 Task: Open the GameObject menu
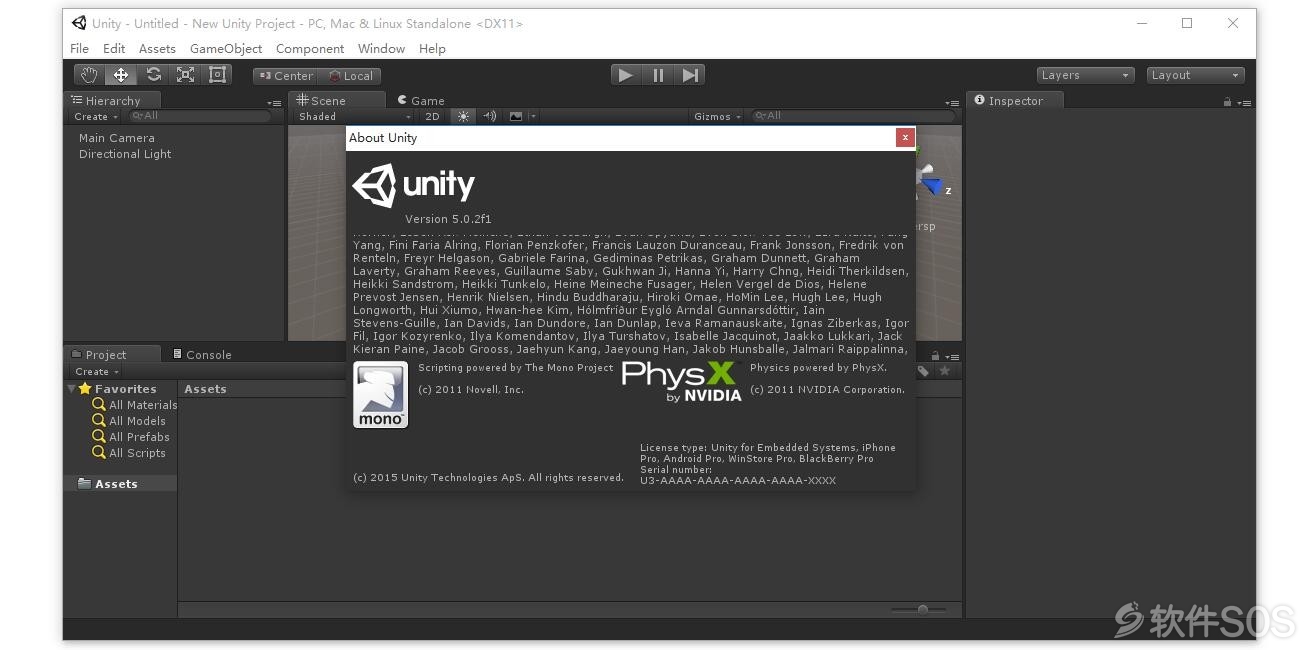226,49
